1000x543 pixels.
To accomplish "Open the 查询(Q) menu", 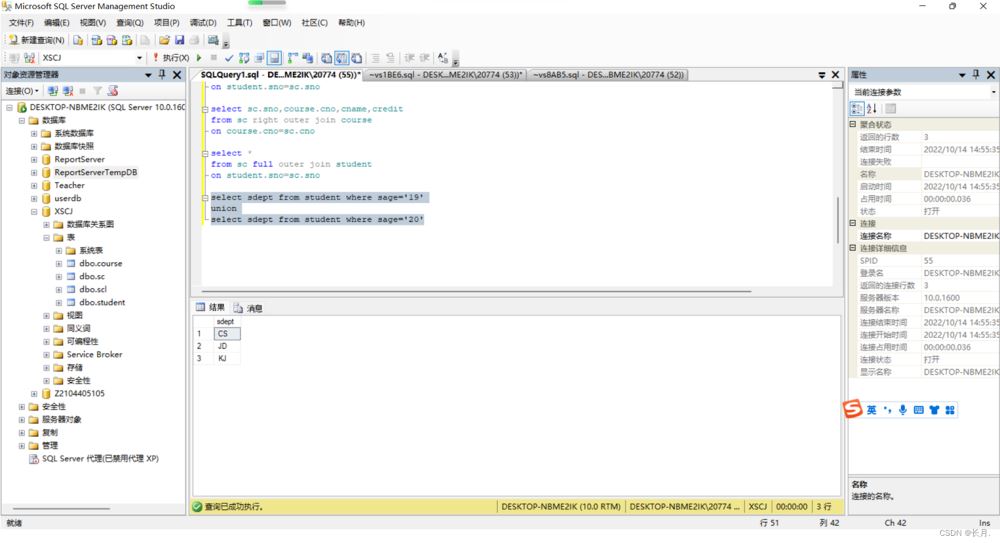I will [x=129, y=22].
